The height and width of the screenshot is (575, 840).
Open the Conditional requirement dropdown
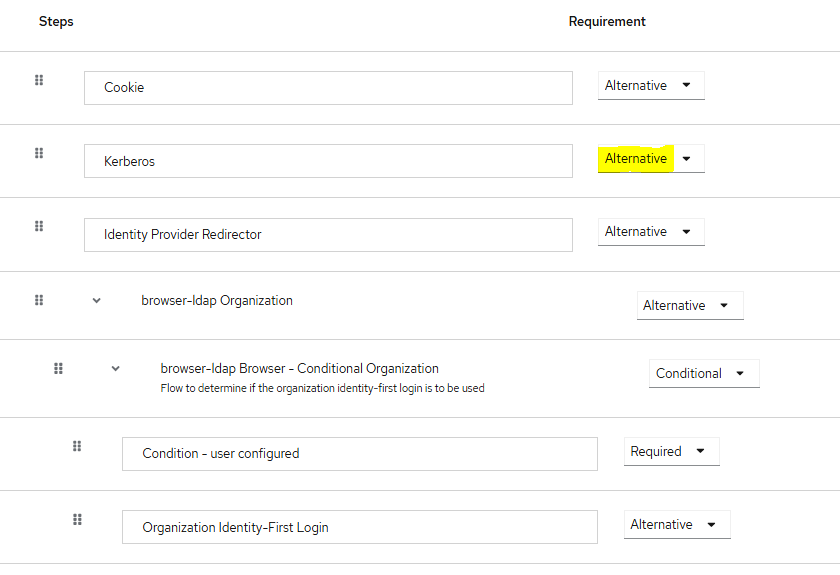click(x=703, y=374)
